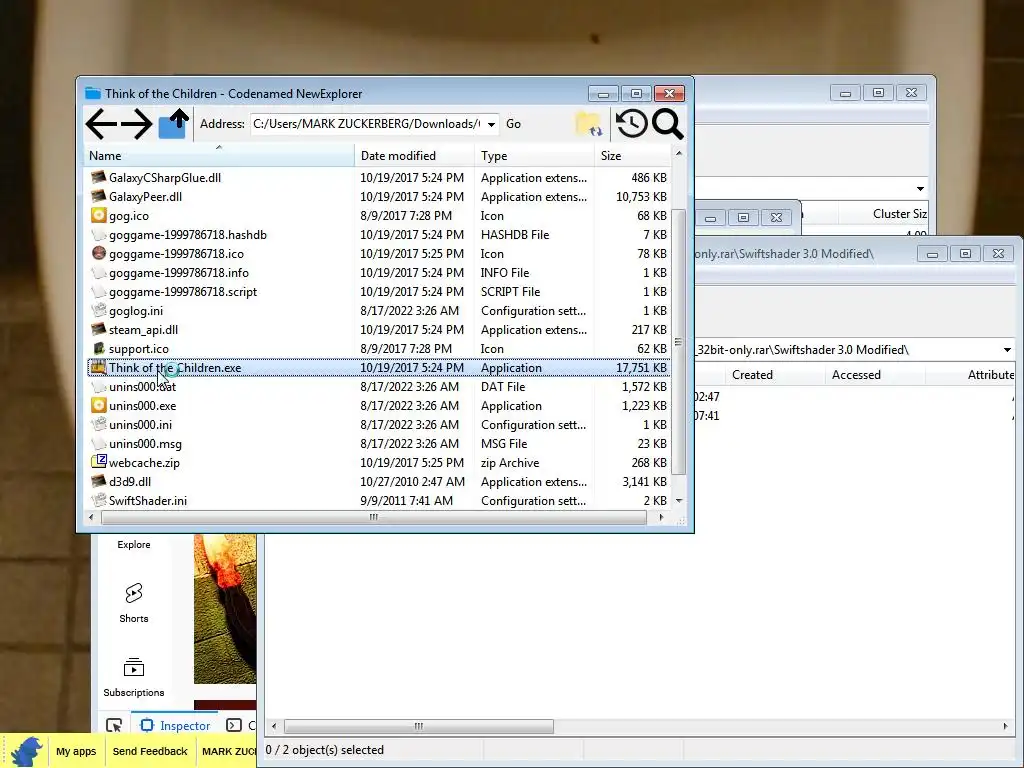Image resolution: width=1024 pixels, height=768 pixels.
Task: Go up one folder level
Action: pos(173,124)
